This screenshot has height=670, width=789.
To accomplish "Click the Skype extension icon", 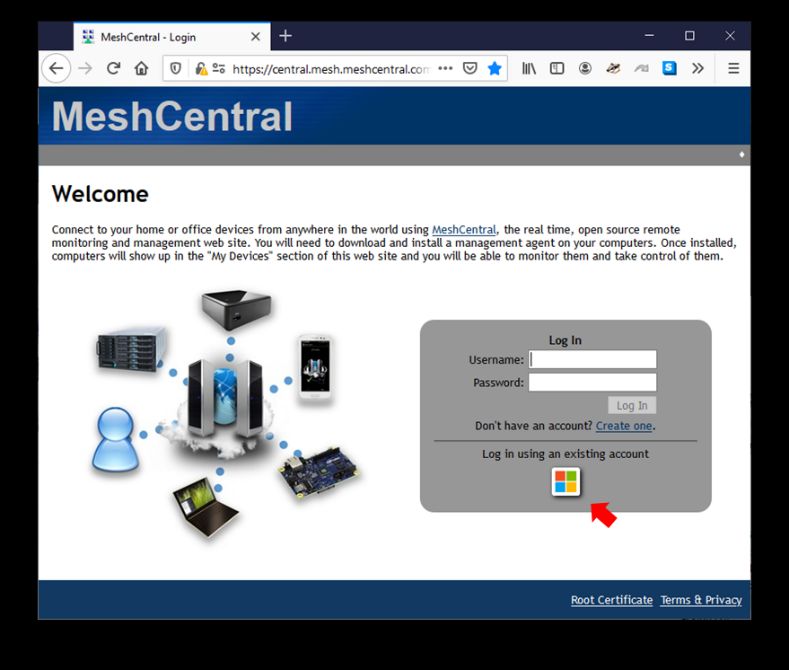I will [x=669, y=69].
